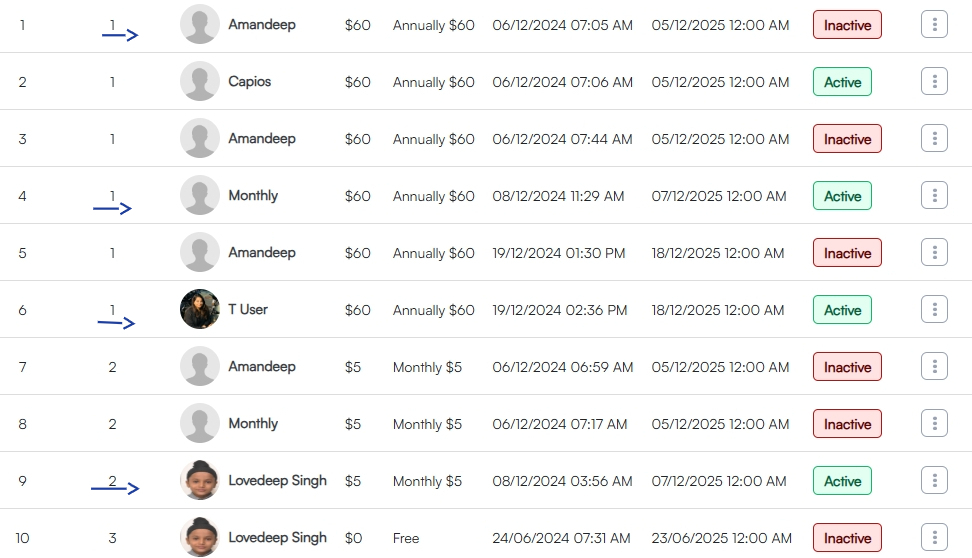Click Lovedeep Singh's avatar in row 9
The height and width of the screenshot is (558, 972).
(200, 480)
